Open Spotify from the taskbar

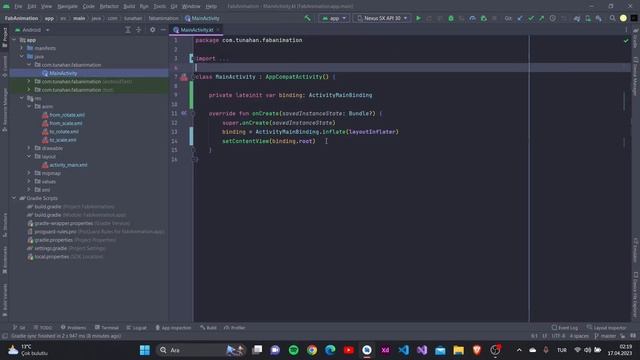click(x=293, y=350)
